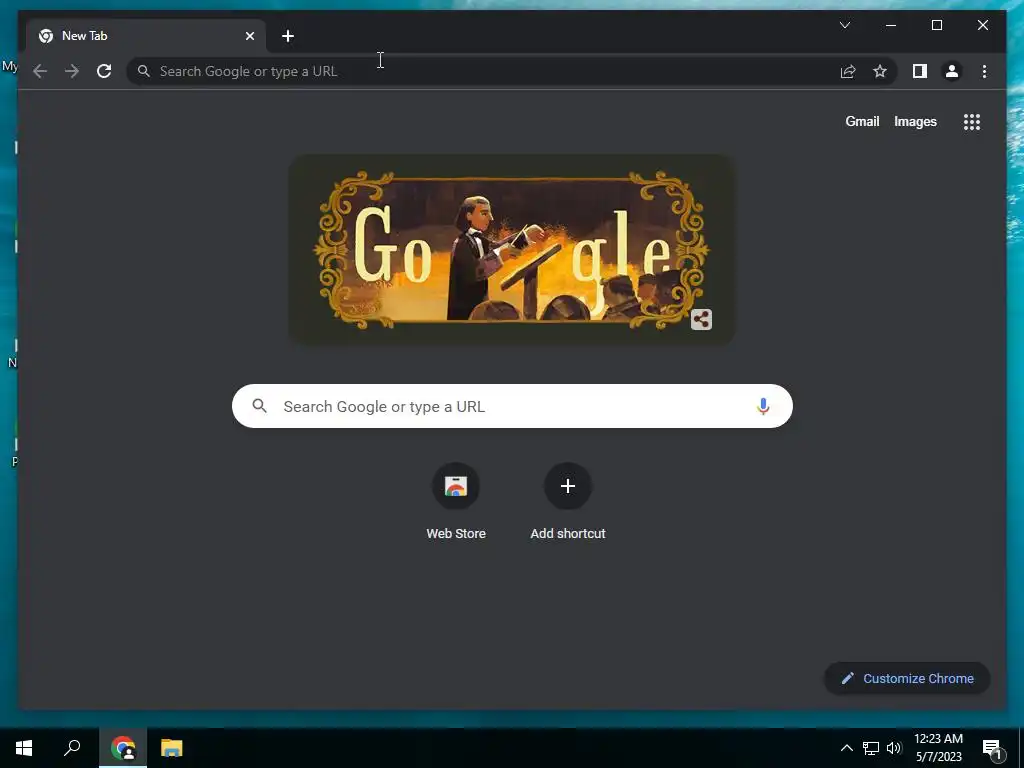This screenshot has width=1024, height=768.
Task: Show hidden system tray icons
Action: tap(846, 748)
